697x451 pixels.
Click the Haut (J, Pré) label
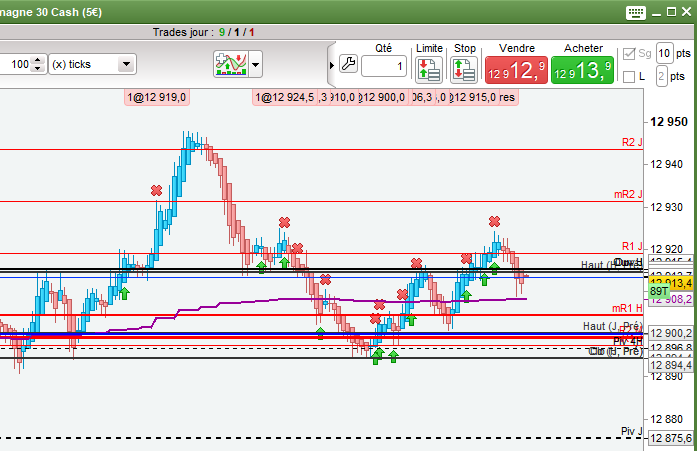click(613, 327)
